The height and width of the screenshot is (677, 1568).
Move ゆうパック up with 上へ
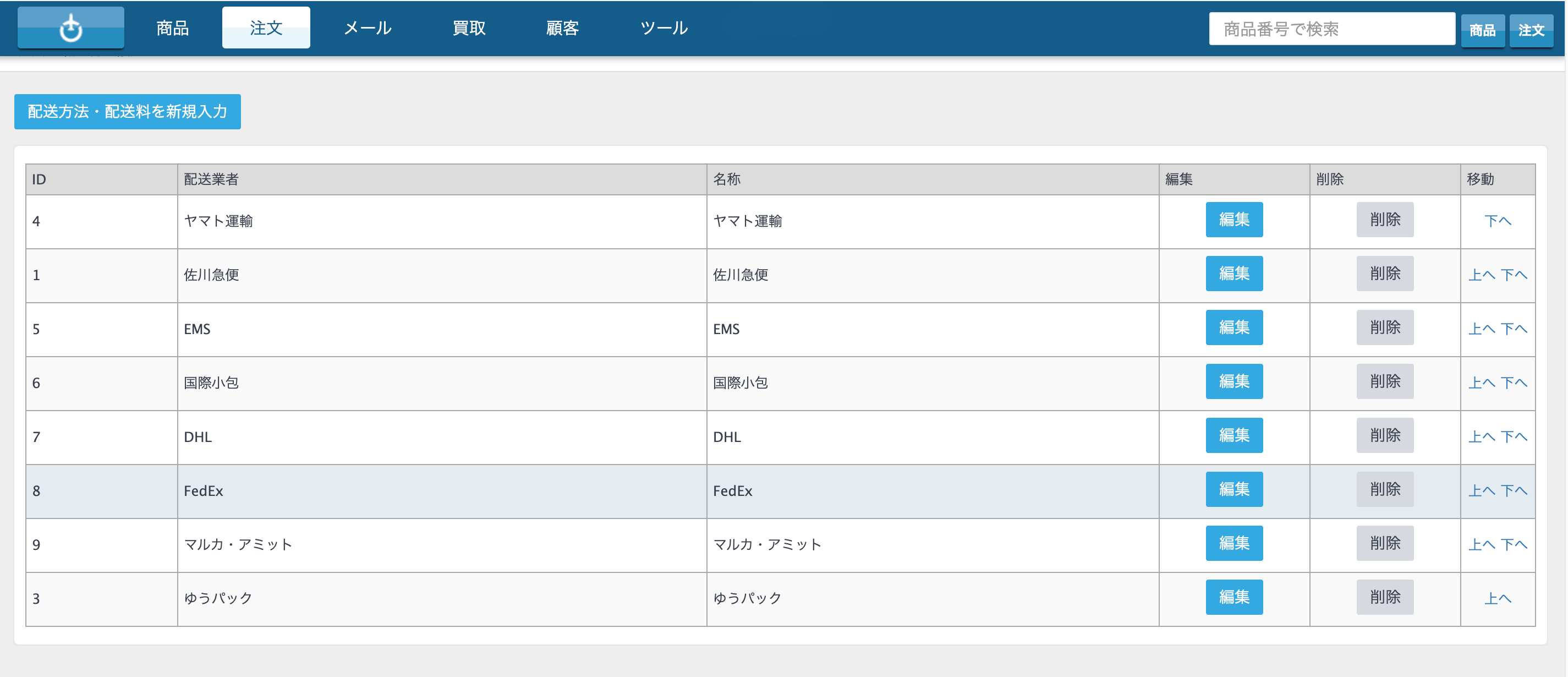pyautogui.click(x=1498, y=599)
